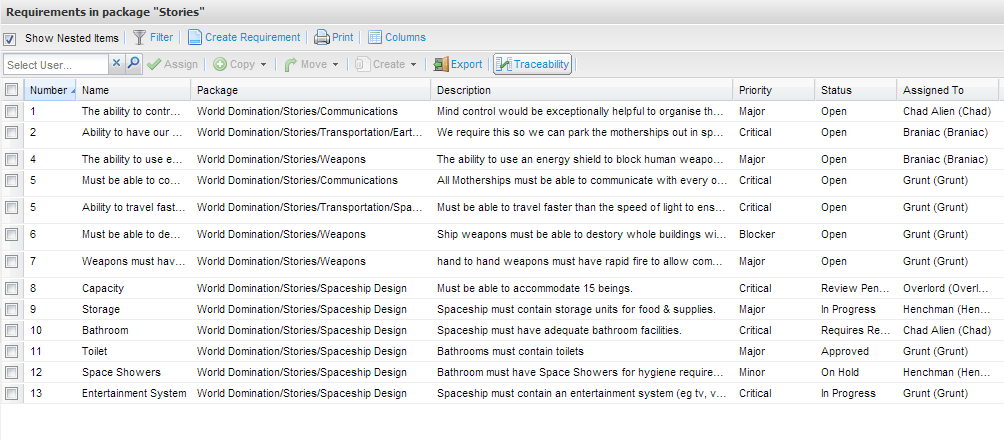Click the Assign button
Screen dimensions: 1004x440
(x=172, y=64)
